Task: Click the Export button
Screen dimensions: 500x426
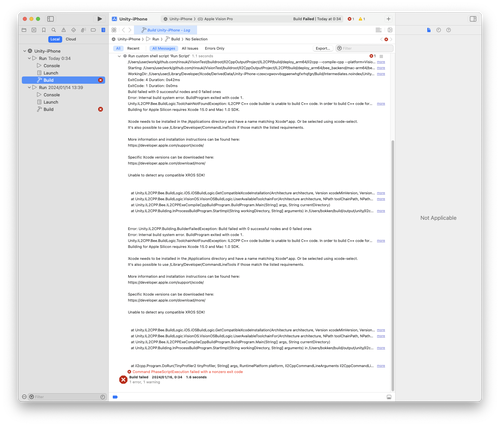Action: pos(322,48)
